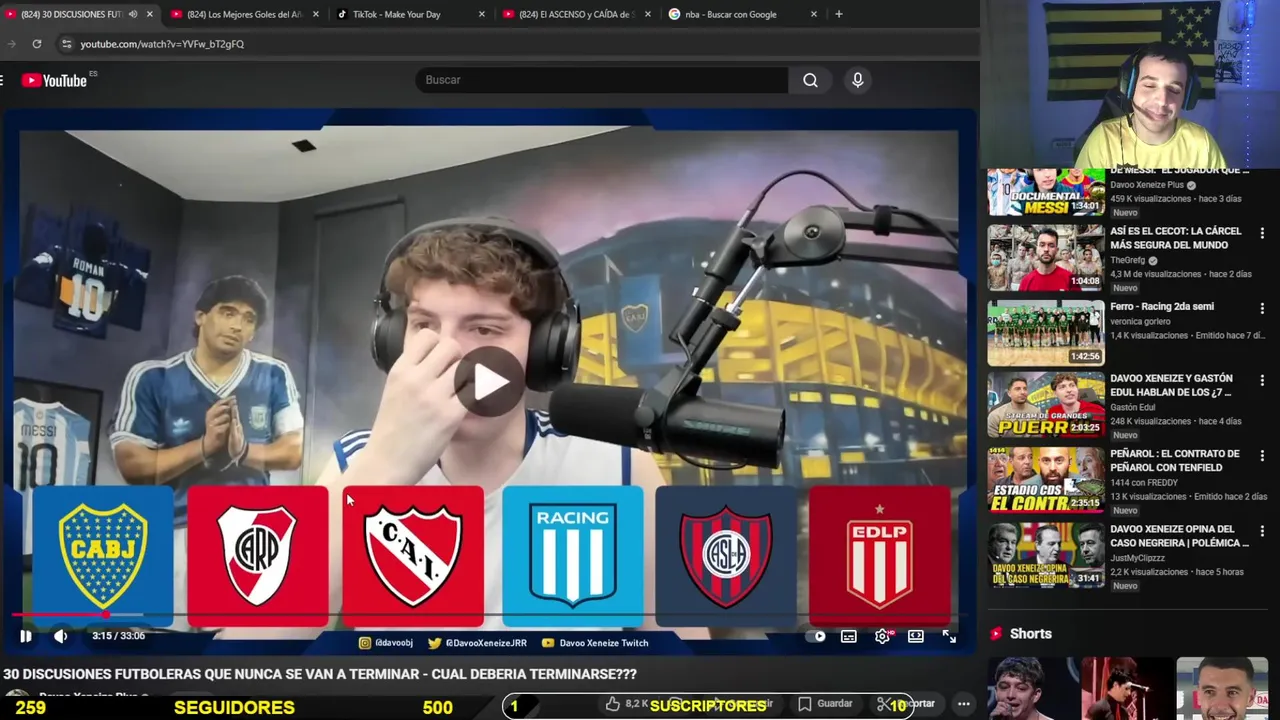
Task: Switch to El ASCENSO y CAÍDA tab
Action: [576, 14]
